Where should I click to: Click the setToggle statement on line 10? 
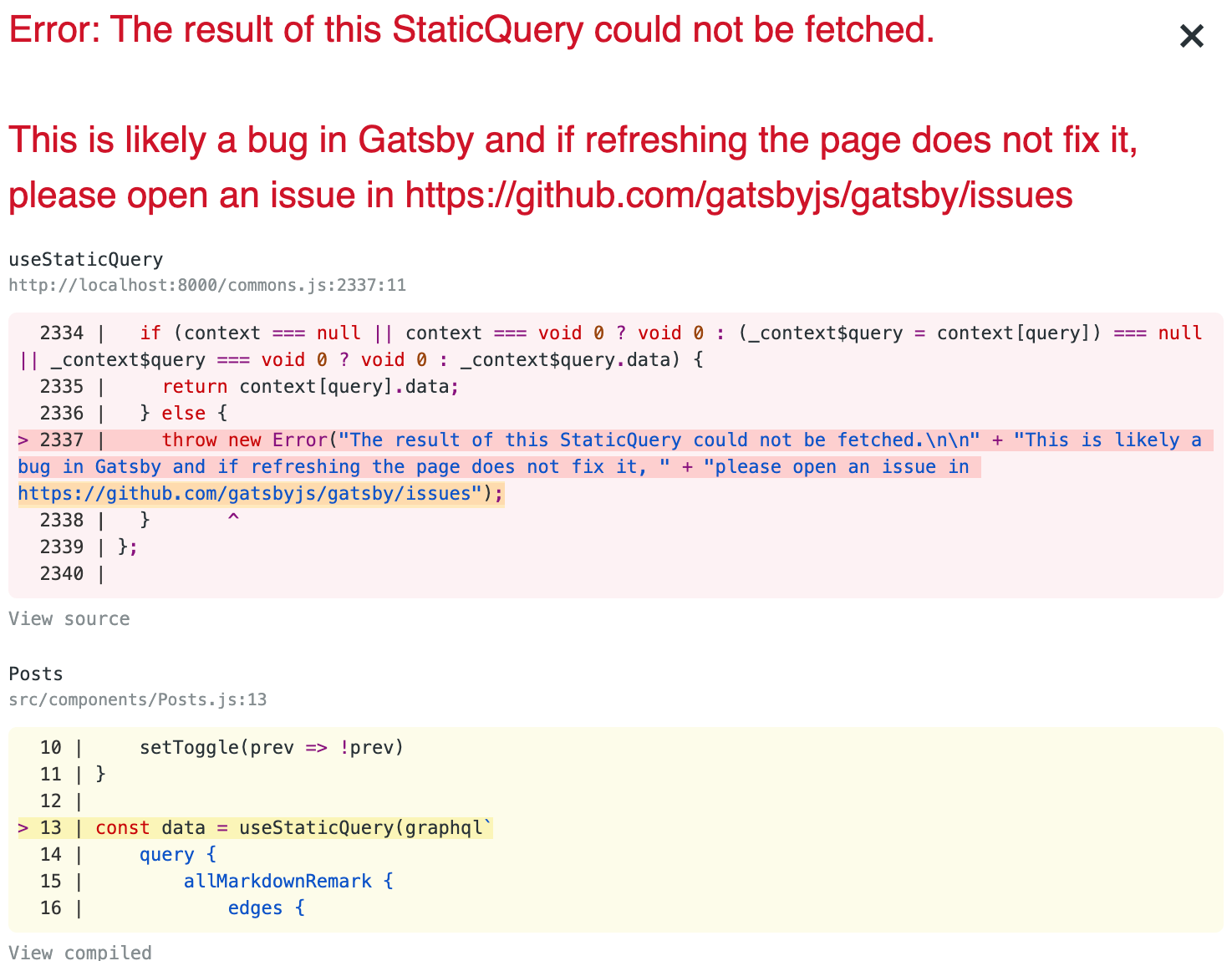click(x=272, y=747)
